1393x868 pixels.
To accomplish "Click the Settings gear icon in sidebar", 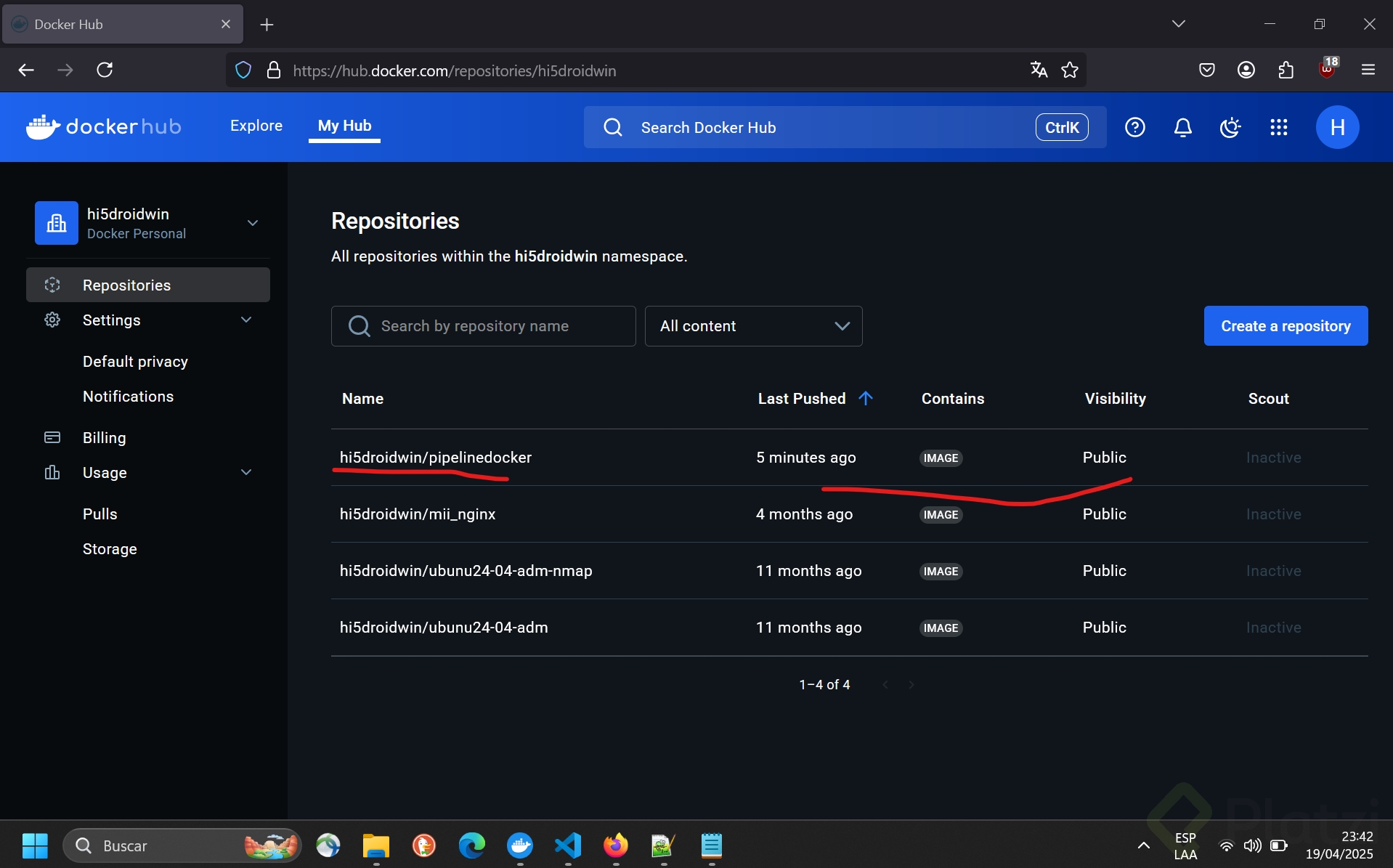I will (52, 320).
